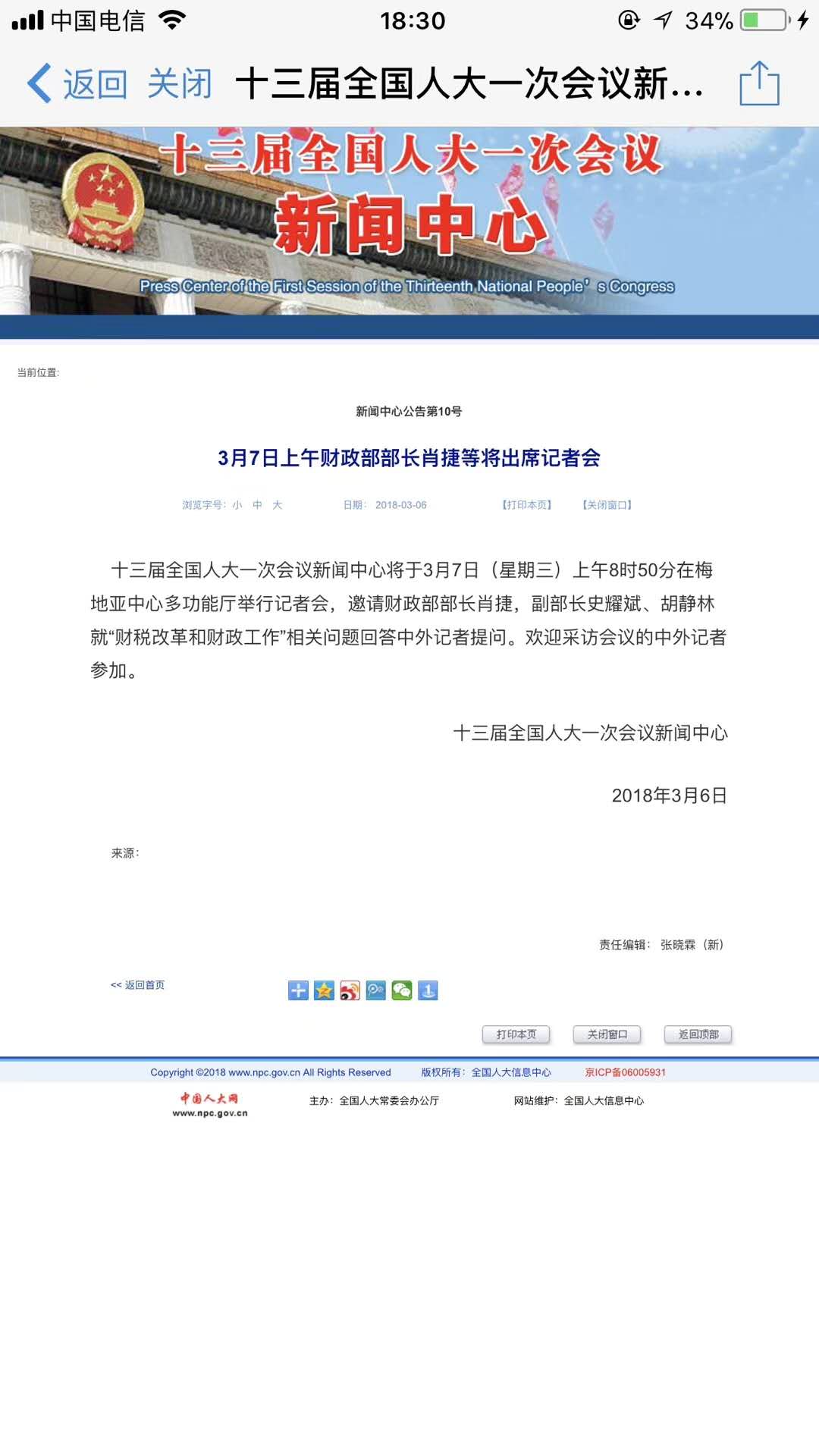Viewport: 819px width, 1456px height.
Task: Click the Copyright ©2018 www.npc.gov.cn text
Action: pyautogui.click(x=271, y=1072)
